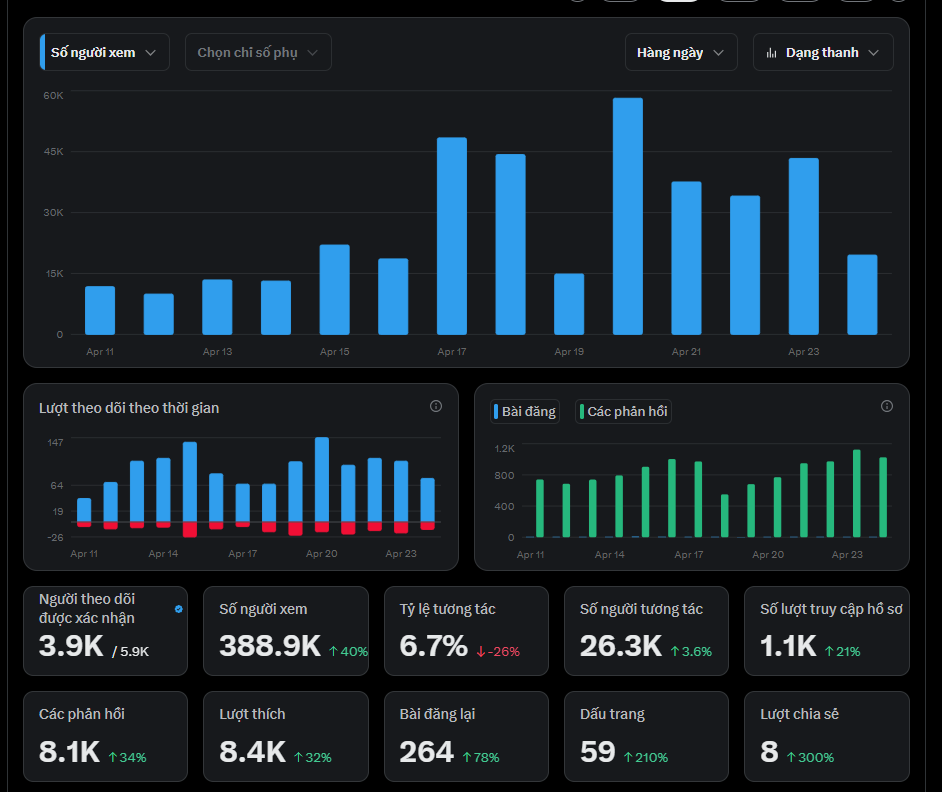Select the Lượt chia sẻ card

pos(827,736)
